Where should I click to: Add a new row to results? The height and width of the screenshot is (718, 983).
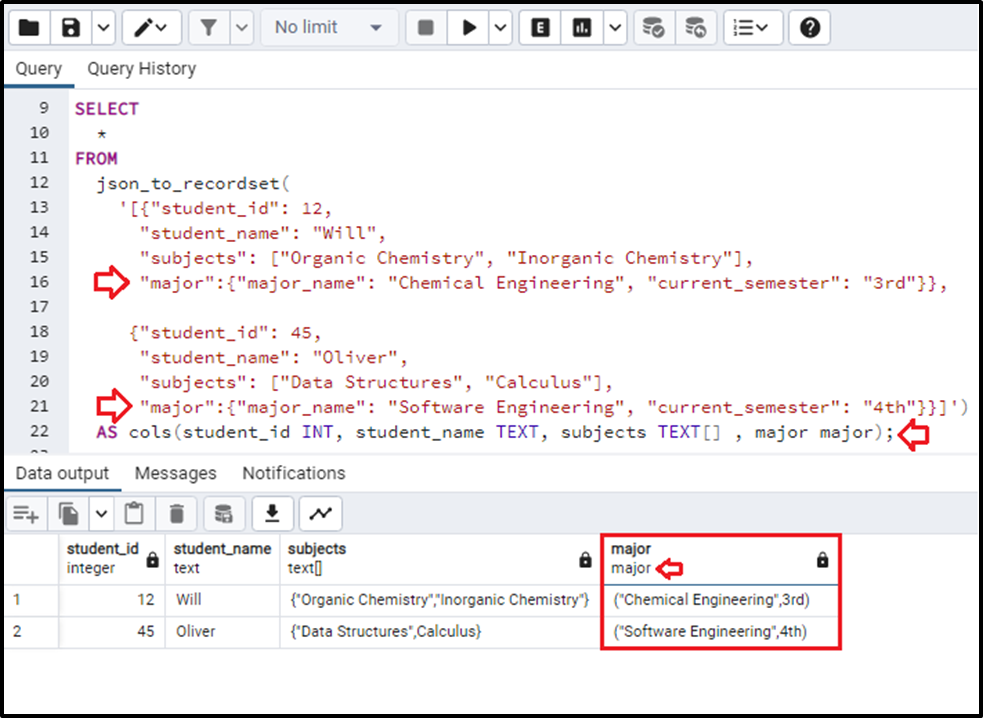pos(25,513)
